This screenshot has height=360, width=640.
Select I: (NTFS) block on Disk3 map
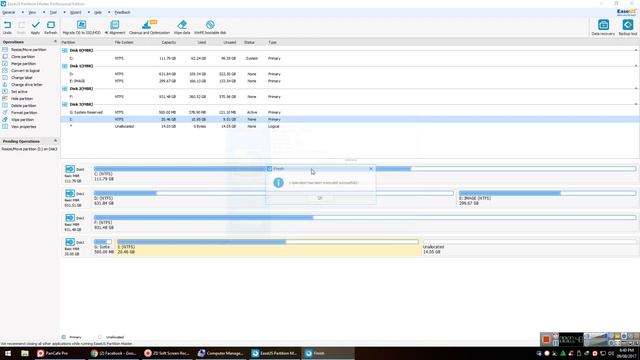pyautogui.click(x=268, y=247)
